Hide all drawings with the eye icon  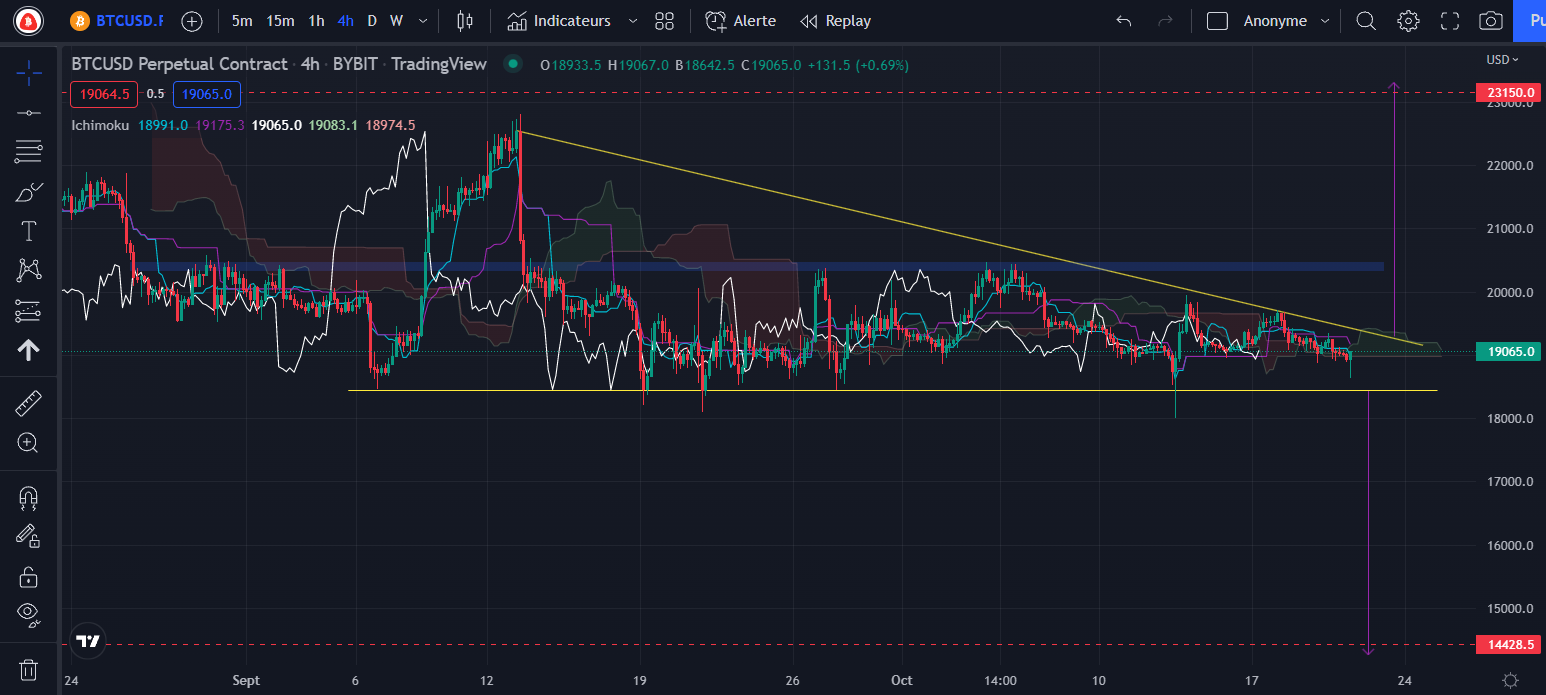pos(29,613)
